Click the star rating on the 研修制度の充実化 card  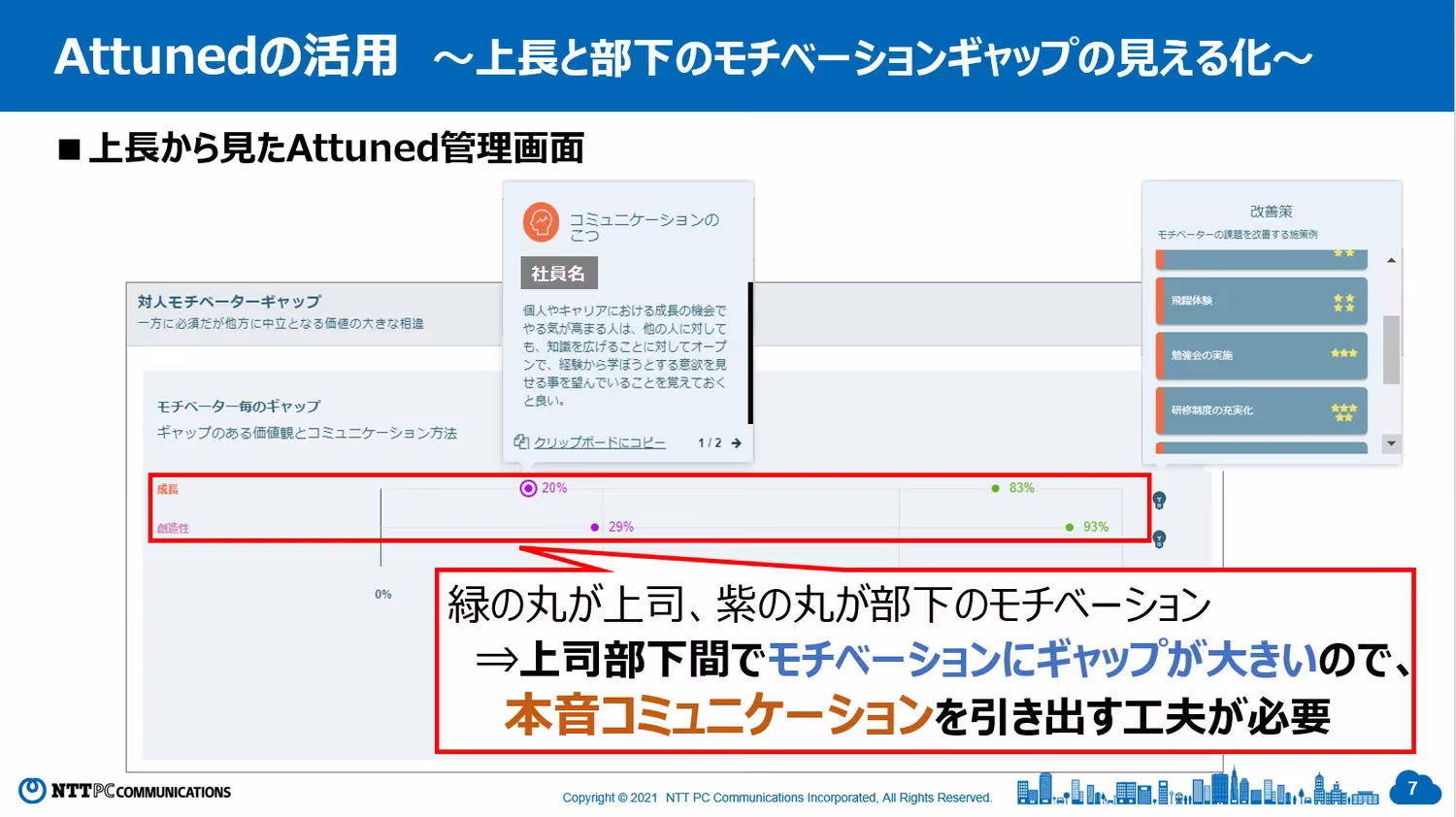(1342, 410)
